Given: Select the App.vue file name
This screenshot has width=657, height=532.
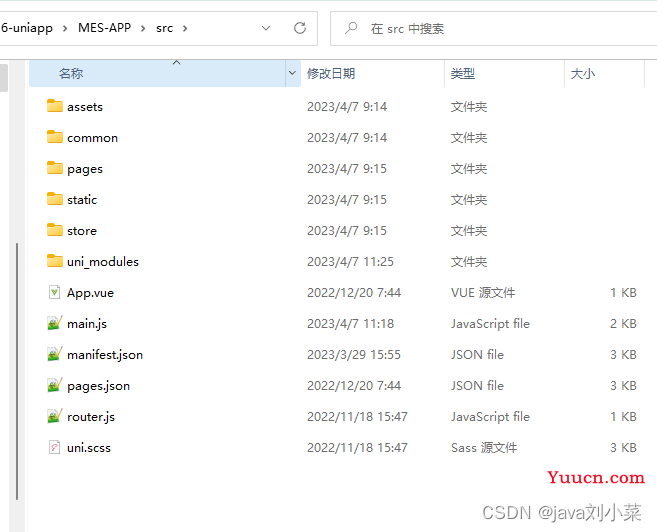Looking at the screenshot, I should tap(90, 293).
